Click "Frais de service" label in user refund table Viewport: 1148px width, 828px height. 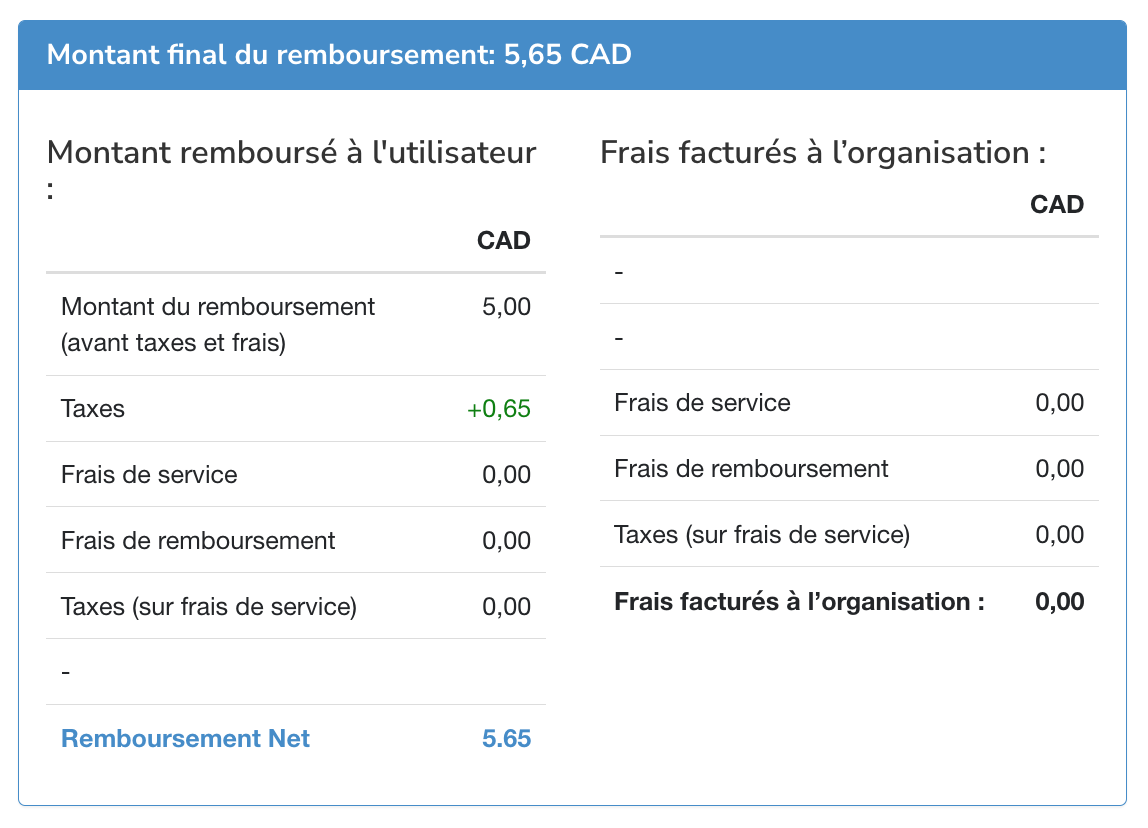(x=149, y=475)
